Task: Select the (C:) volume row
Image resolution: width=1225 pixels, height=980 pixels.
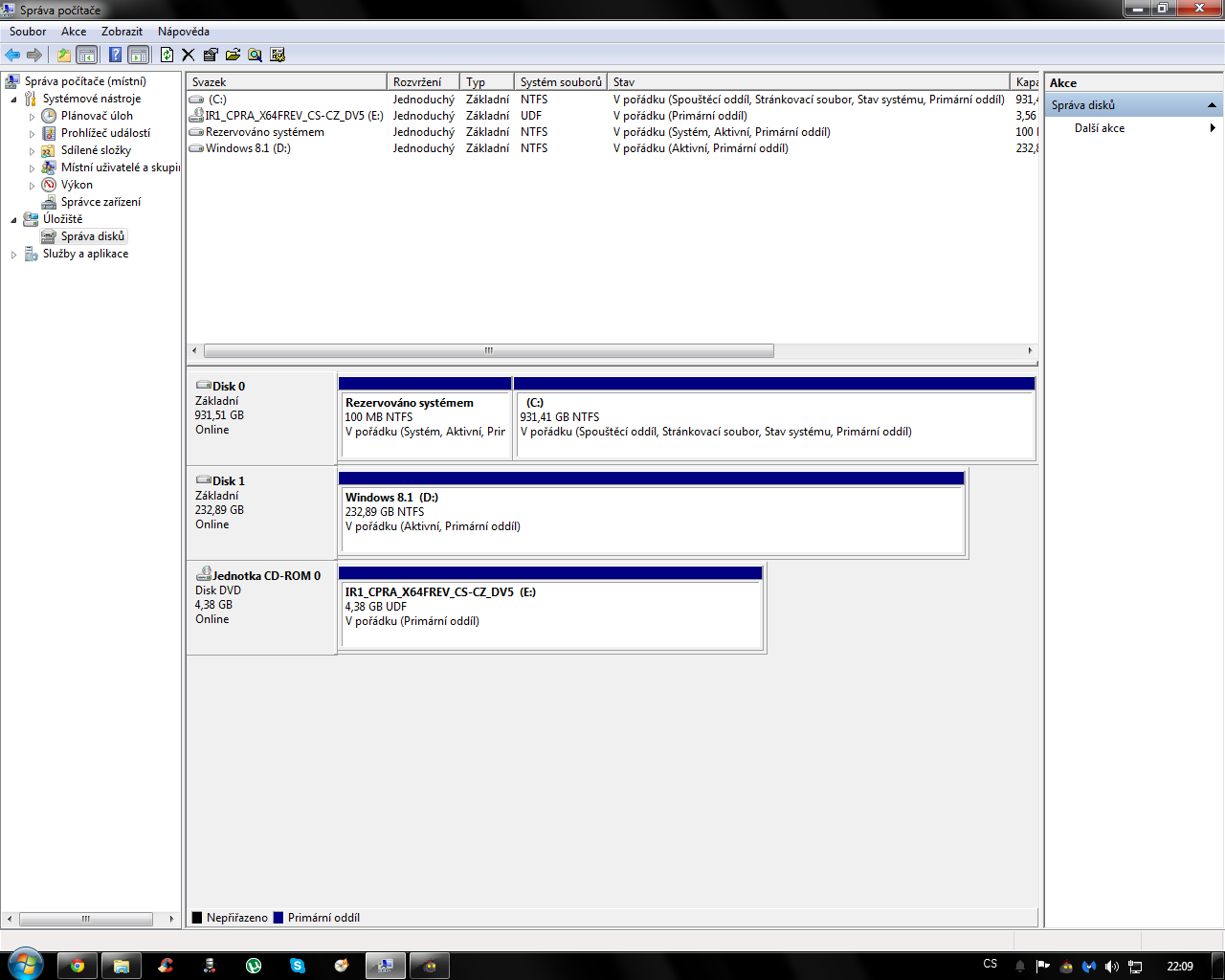Action: tap(612, 100)
